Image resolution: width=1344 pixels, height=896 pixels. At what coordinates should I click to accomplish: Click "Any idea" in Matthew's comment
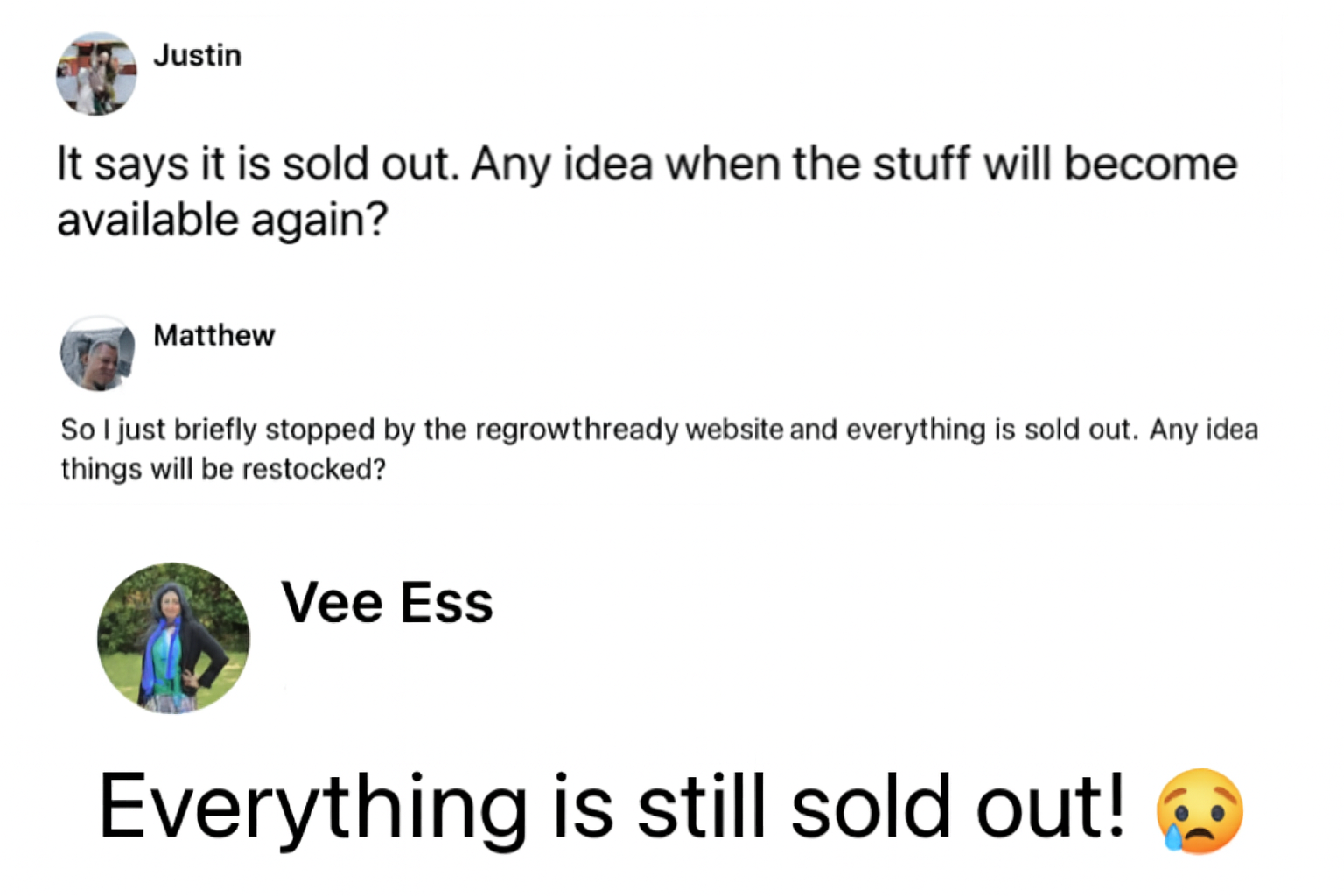[1204, 430]
